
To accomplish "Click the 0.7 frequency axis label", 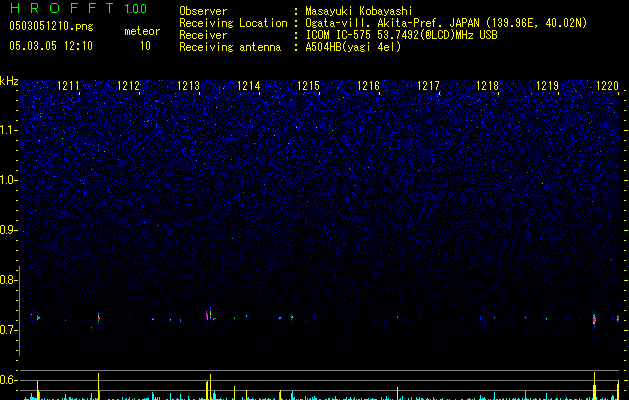I will pos(9,330).
